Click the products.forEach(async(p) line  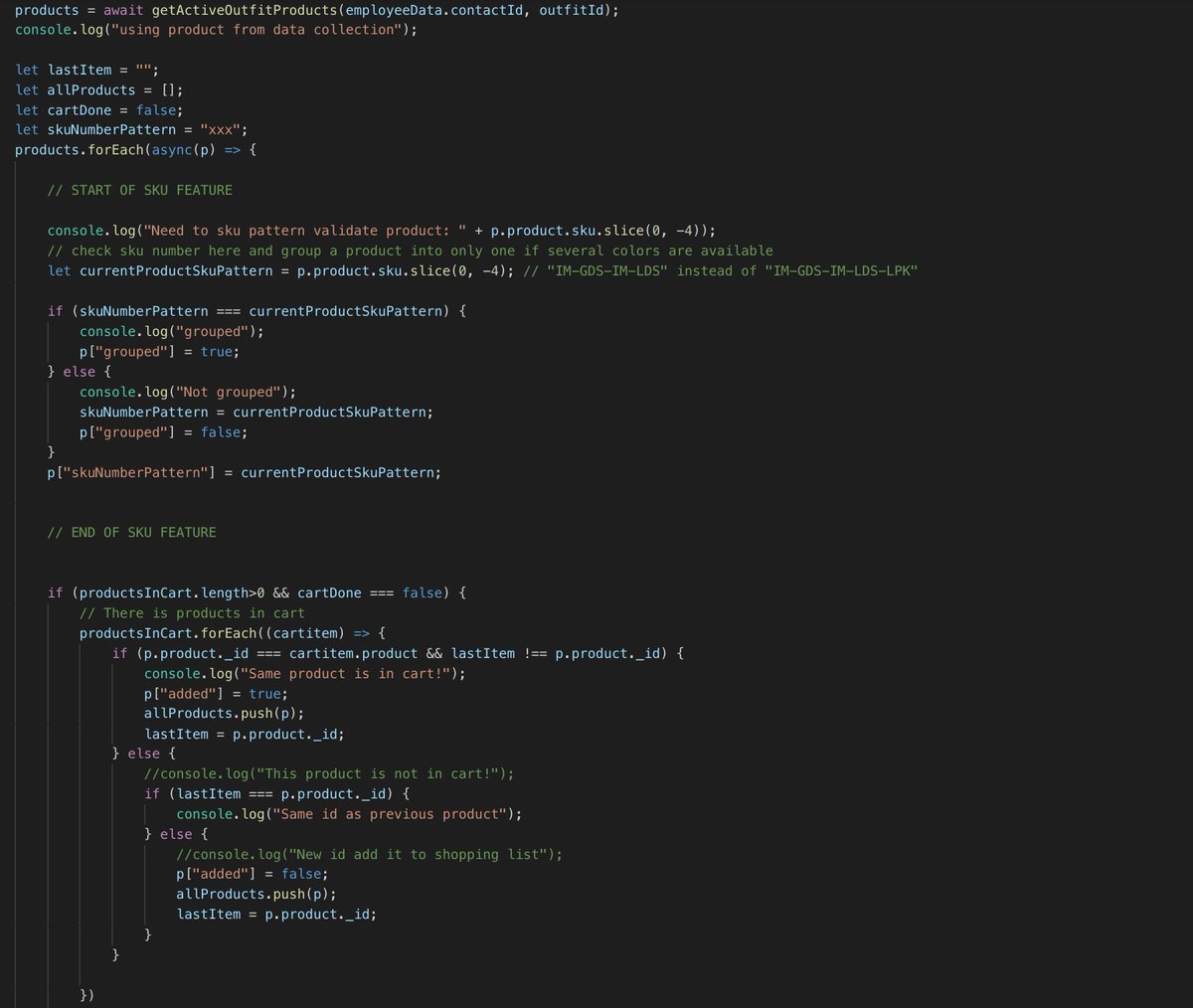(x=136, y=150)
